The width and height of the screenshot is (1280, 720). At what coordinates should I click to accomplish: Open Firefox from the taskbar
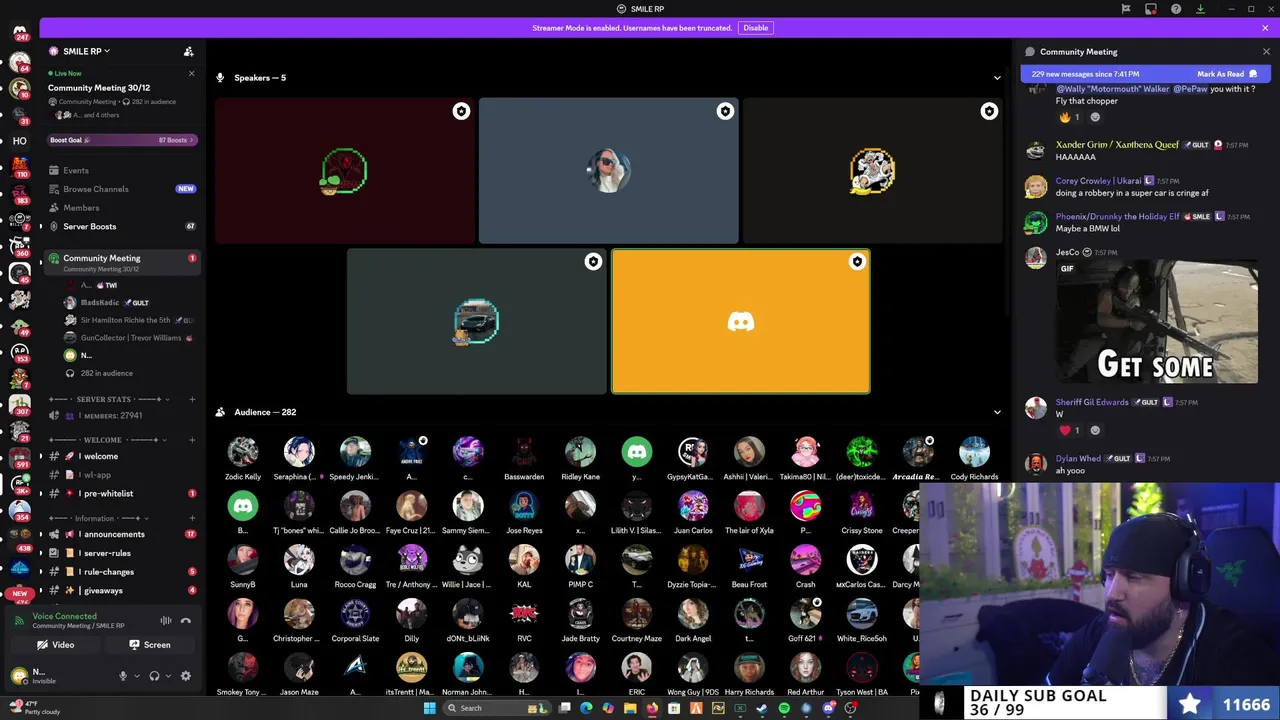652,708
